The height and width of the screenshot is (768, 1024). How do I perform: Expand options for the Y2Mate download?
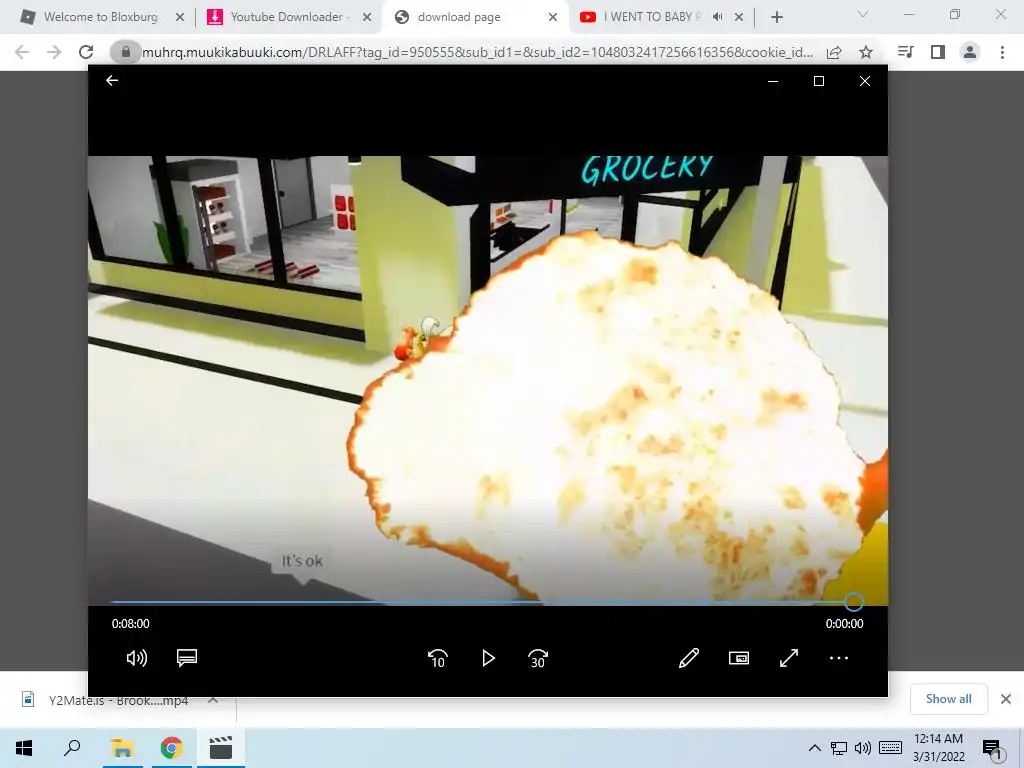pos(213,700)
